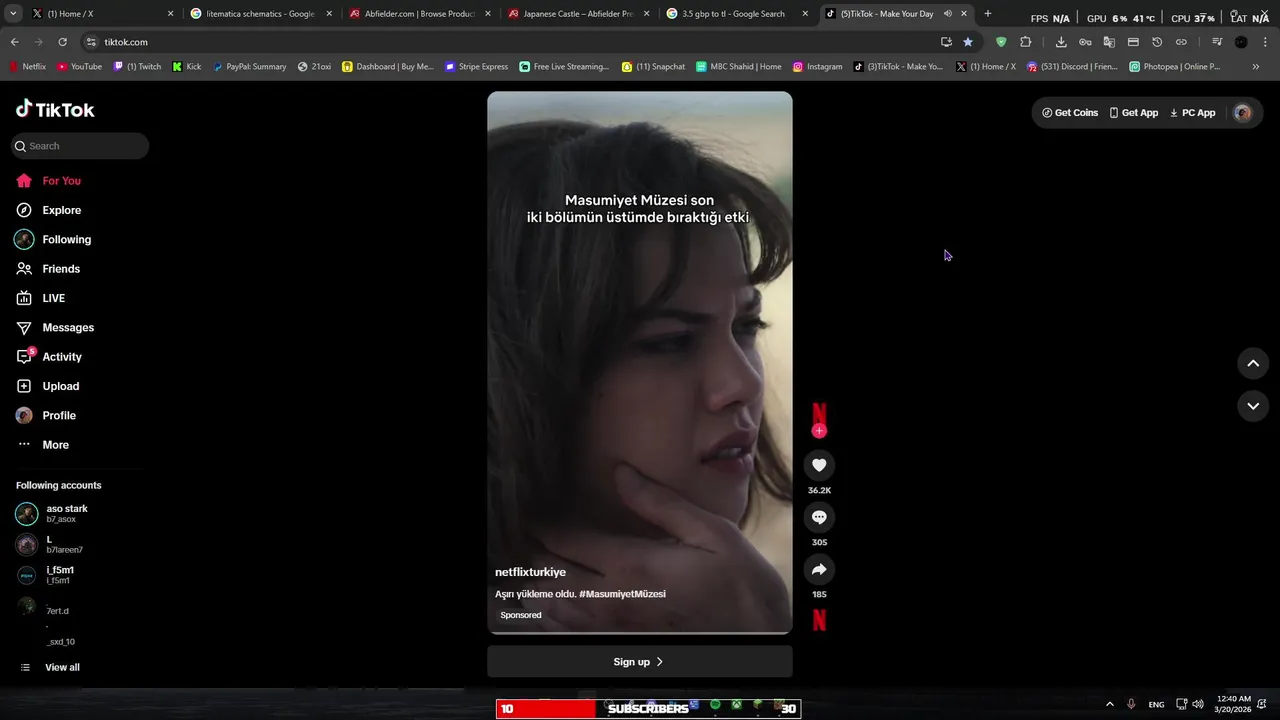Open the Netflix sound disc icon below share
Image resolution: width=1280 pixels, height=720 pixels.
point(819,620)
